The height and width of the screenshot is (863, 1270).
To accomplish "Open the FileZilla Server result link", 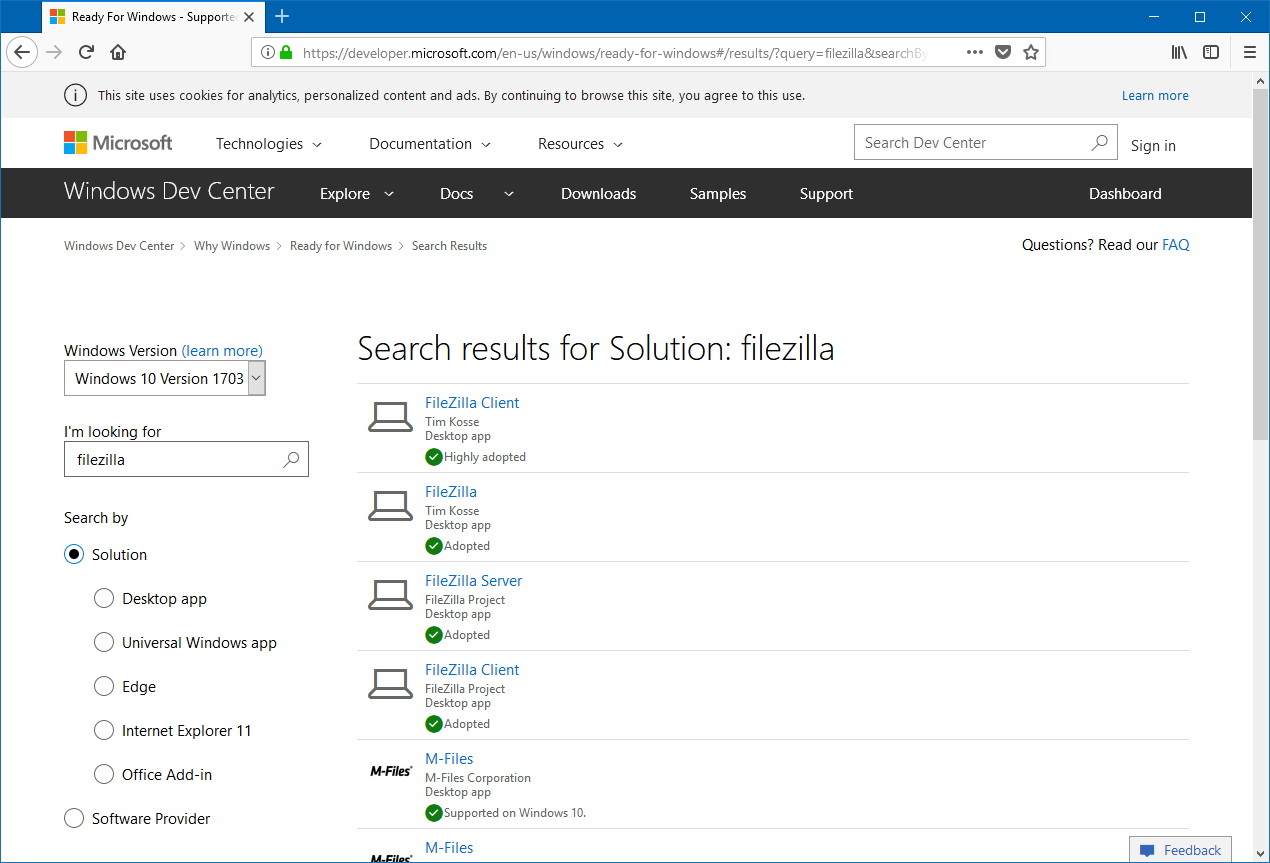I will pyautogui.click(x=473, y=580).
